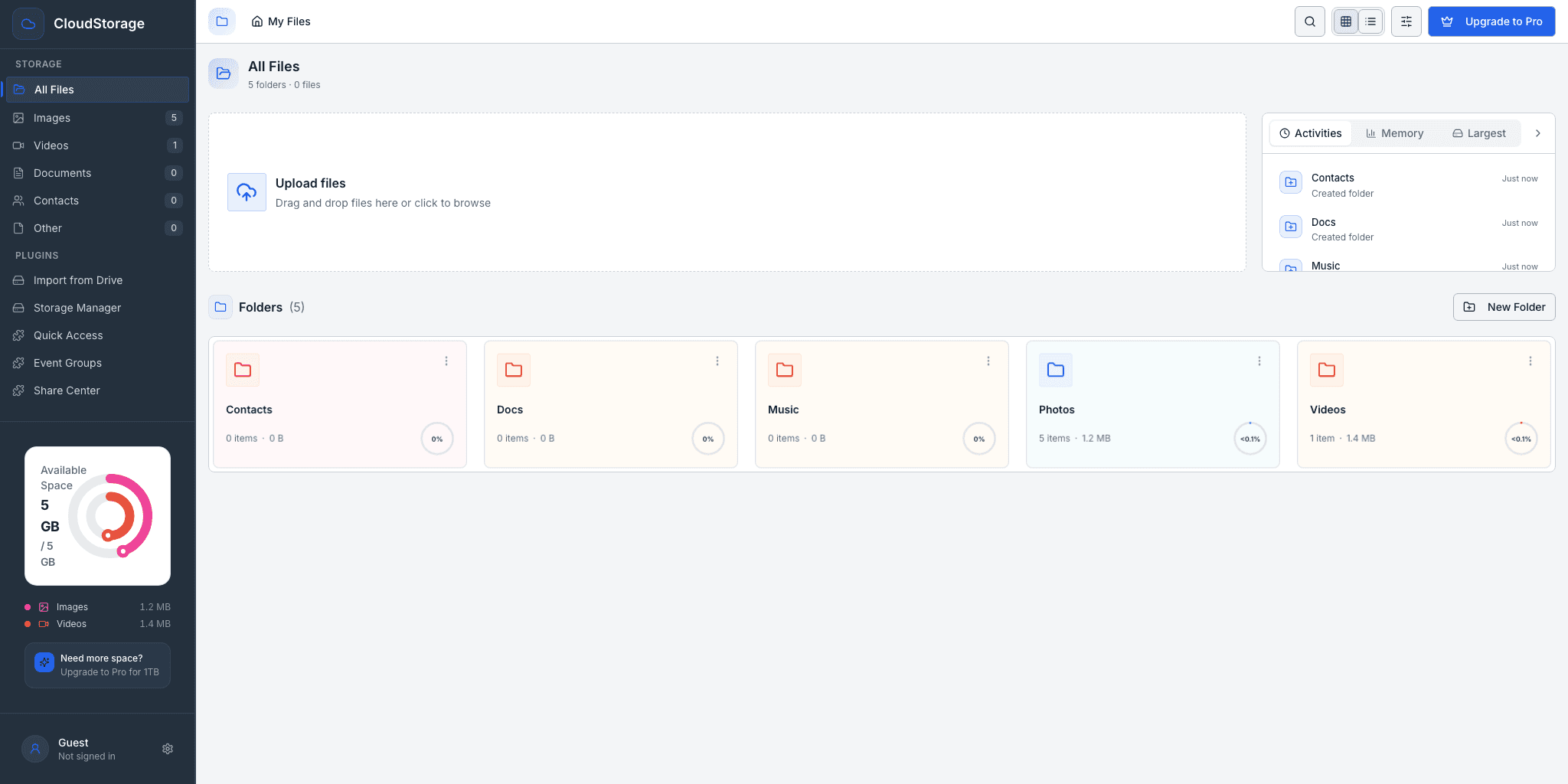Click Upgrade to Pro button
This screenshot has height=784, width=1568.
(1491, 21)
